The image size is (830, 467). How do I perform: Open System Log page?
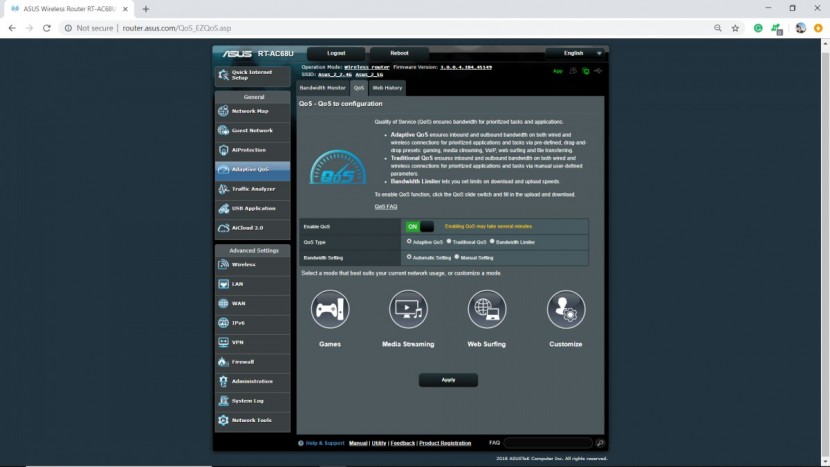click(252, 401)
